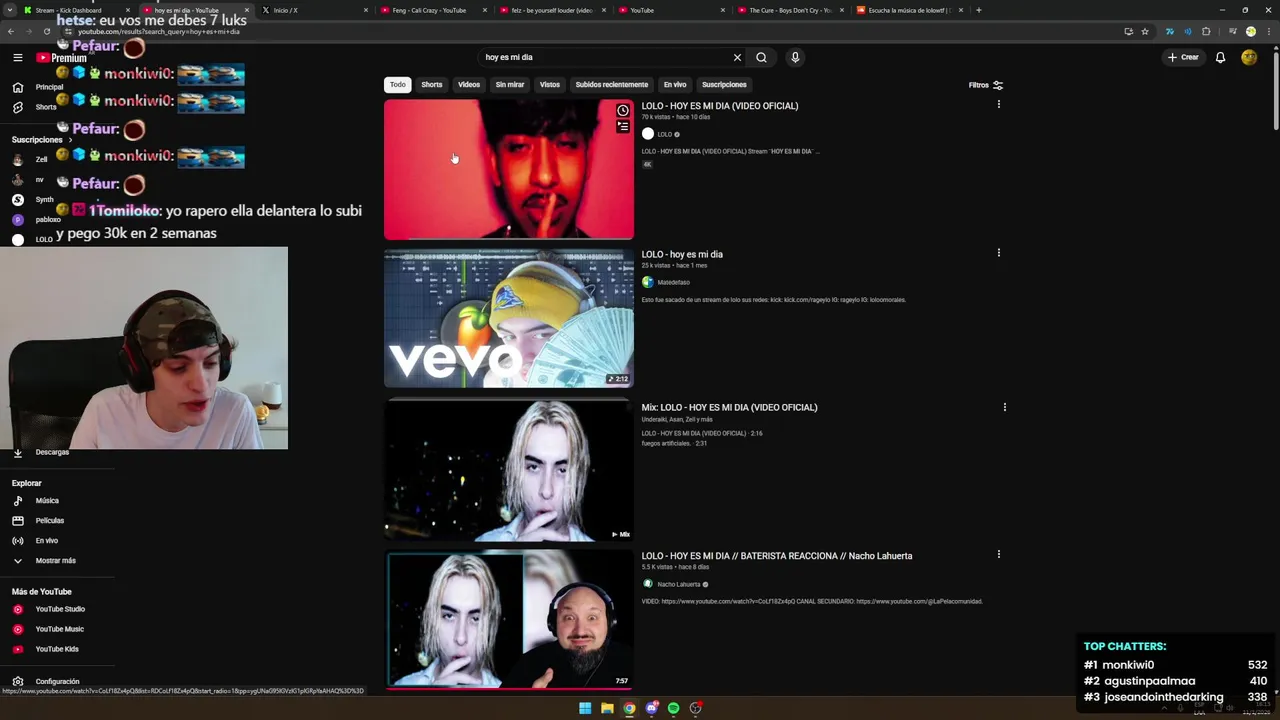Open the notifications bell

(x=1220, y=57)
